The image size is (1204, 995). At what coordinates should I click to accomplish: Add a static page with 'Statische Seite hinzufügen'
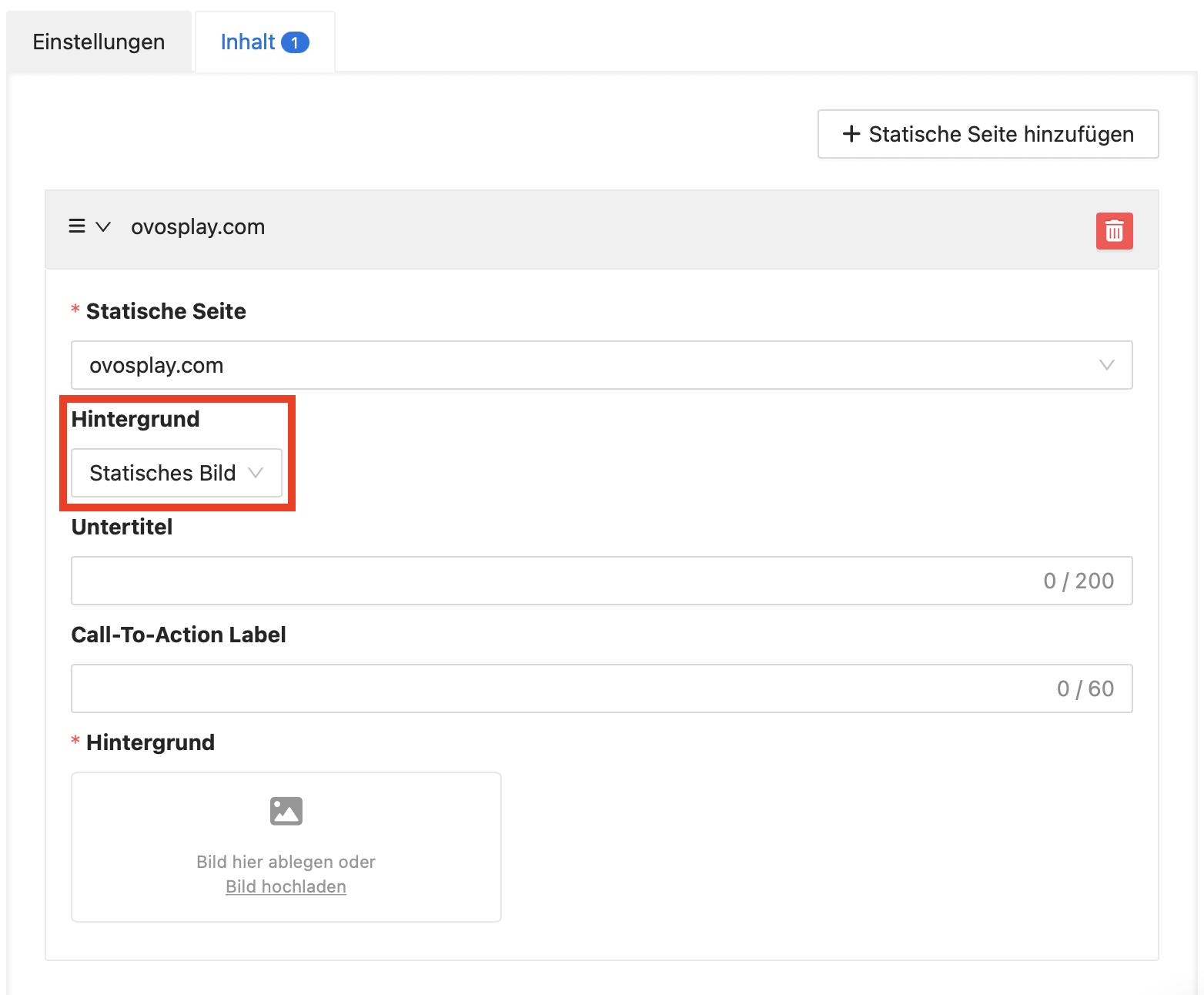coord(988,134)
